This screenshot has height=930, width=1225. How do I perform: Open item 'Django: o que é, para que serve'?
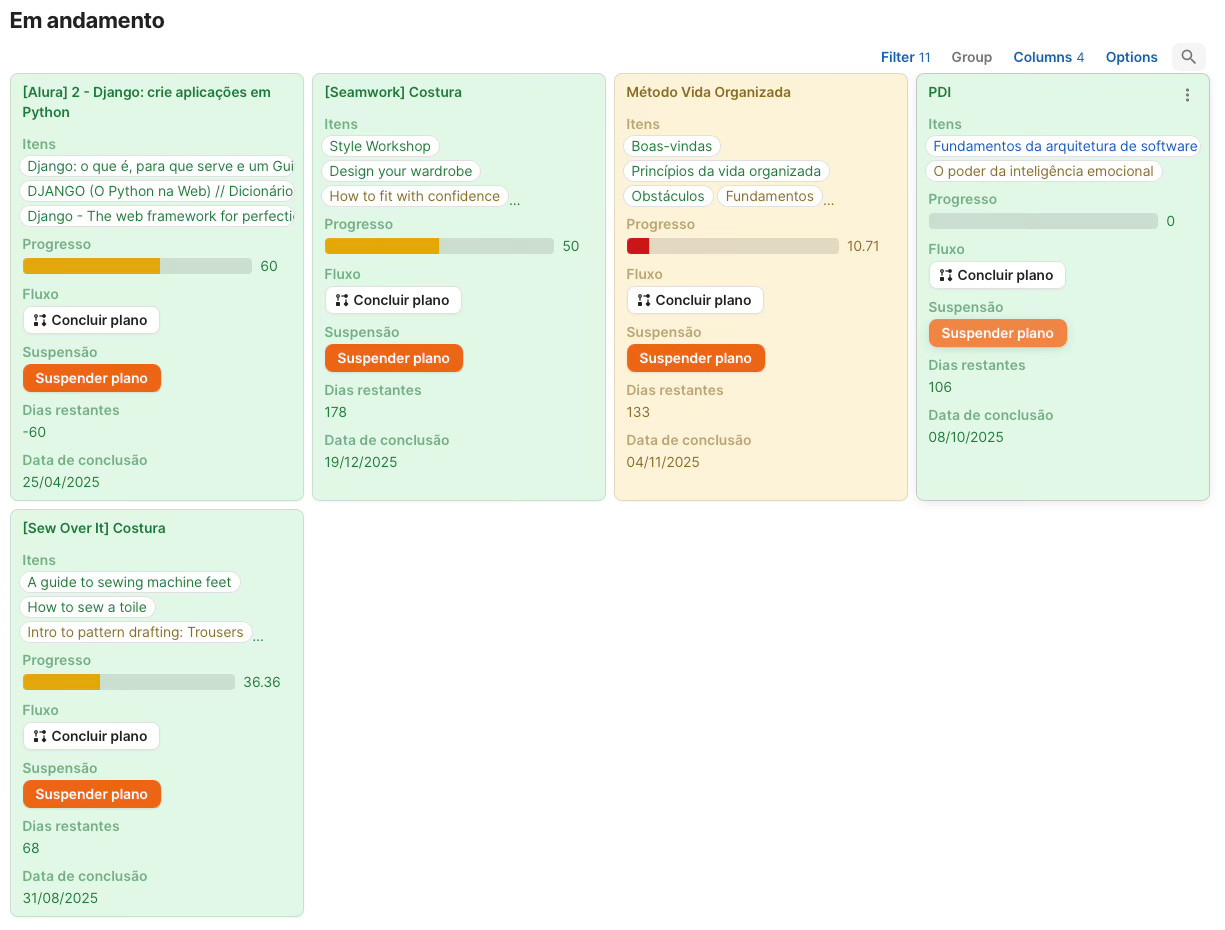tap(158, 166)
